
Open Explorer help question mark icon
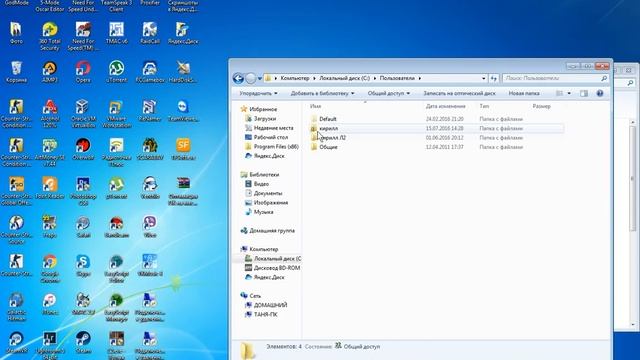[x=600, y=93]
